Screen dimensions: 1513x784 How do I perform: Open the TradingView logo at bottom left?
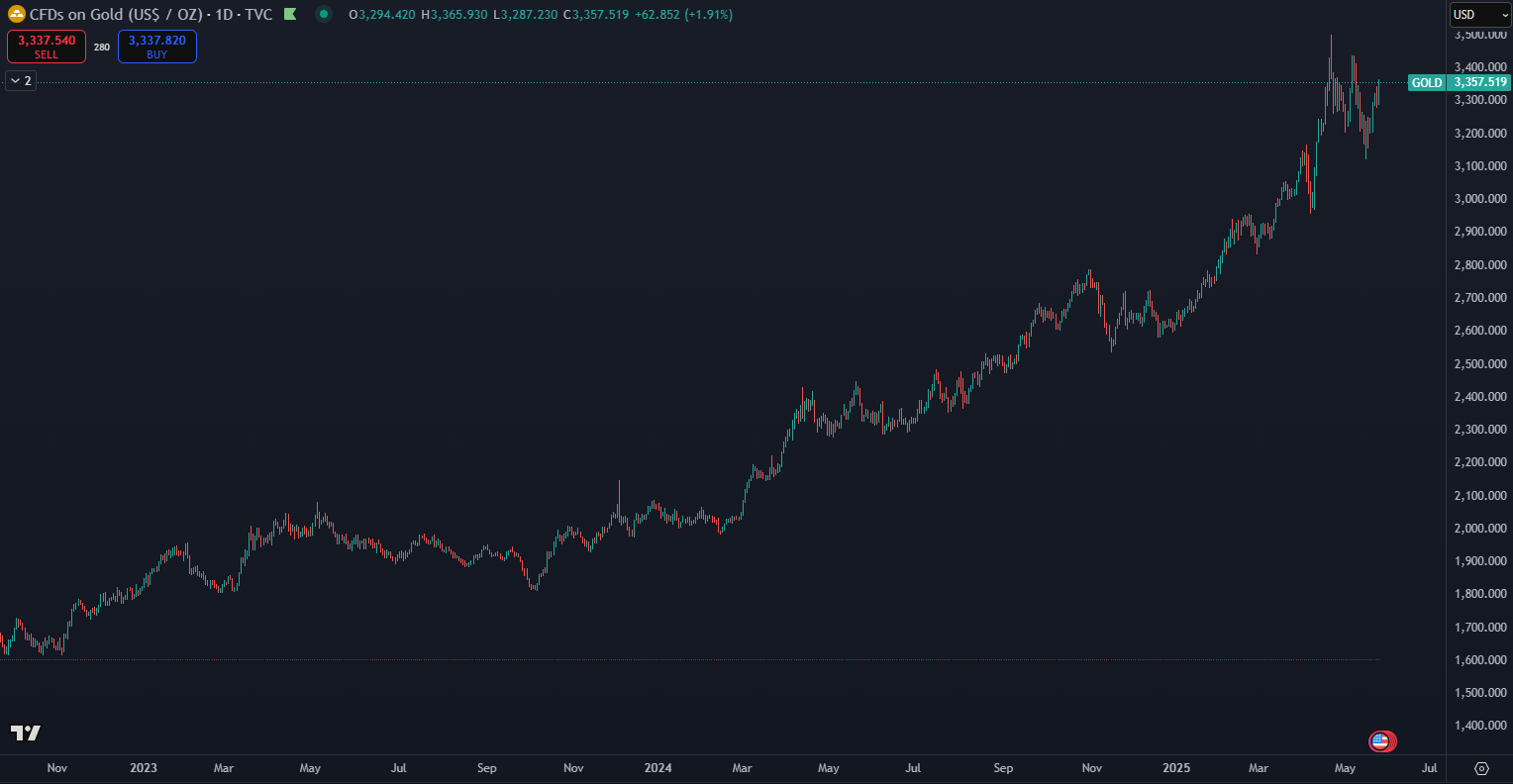[26, 733]
